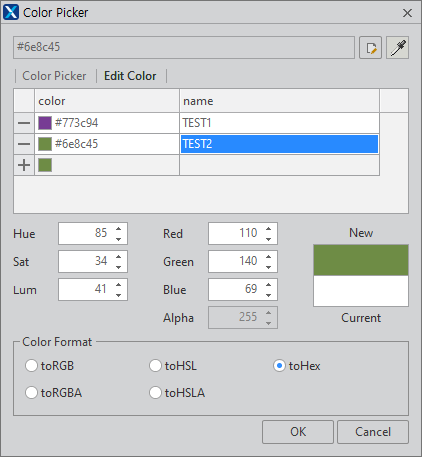This screenshot has width=422, height=457.
Task: Add new color with plus icon
Action: coord(24,165)
